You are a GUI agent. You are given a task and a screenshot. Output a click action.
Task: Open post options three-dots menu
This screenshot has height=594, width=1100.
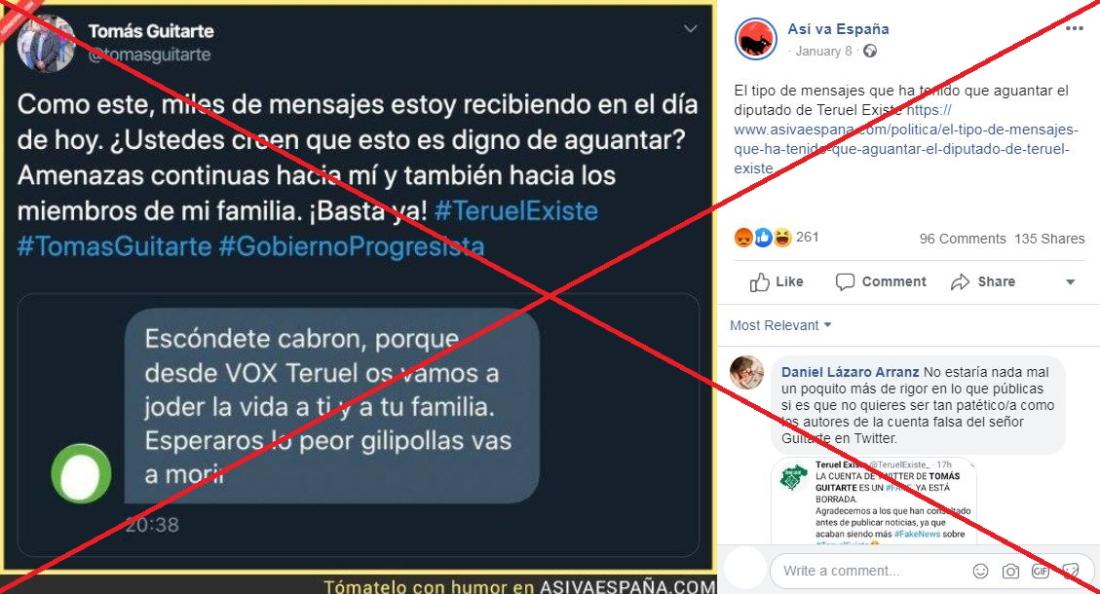point(1074,29)
